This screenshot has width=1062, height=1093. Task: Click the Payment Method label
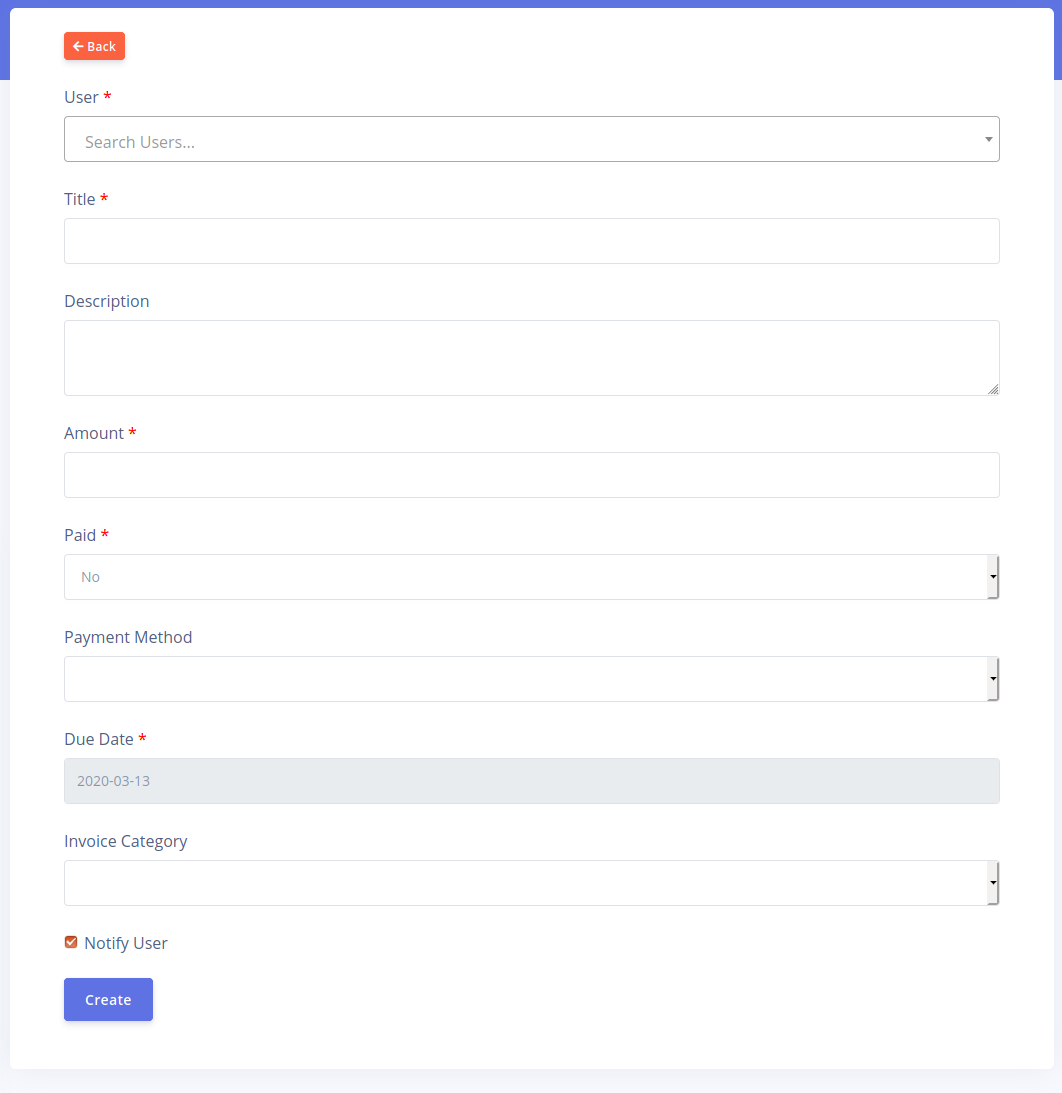[128, 637]
